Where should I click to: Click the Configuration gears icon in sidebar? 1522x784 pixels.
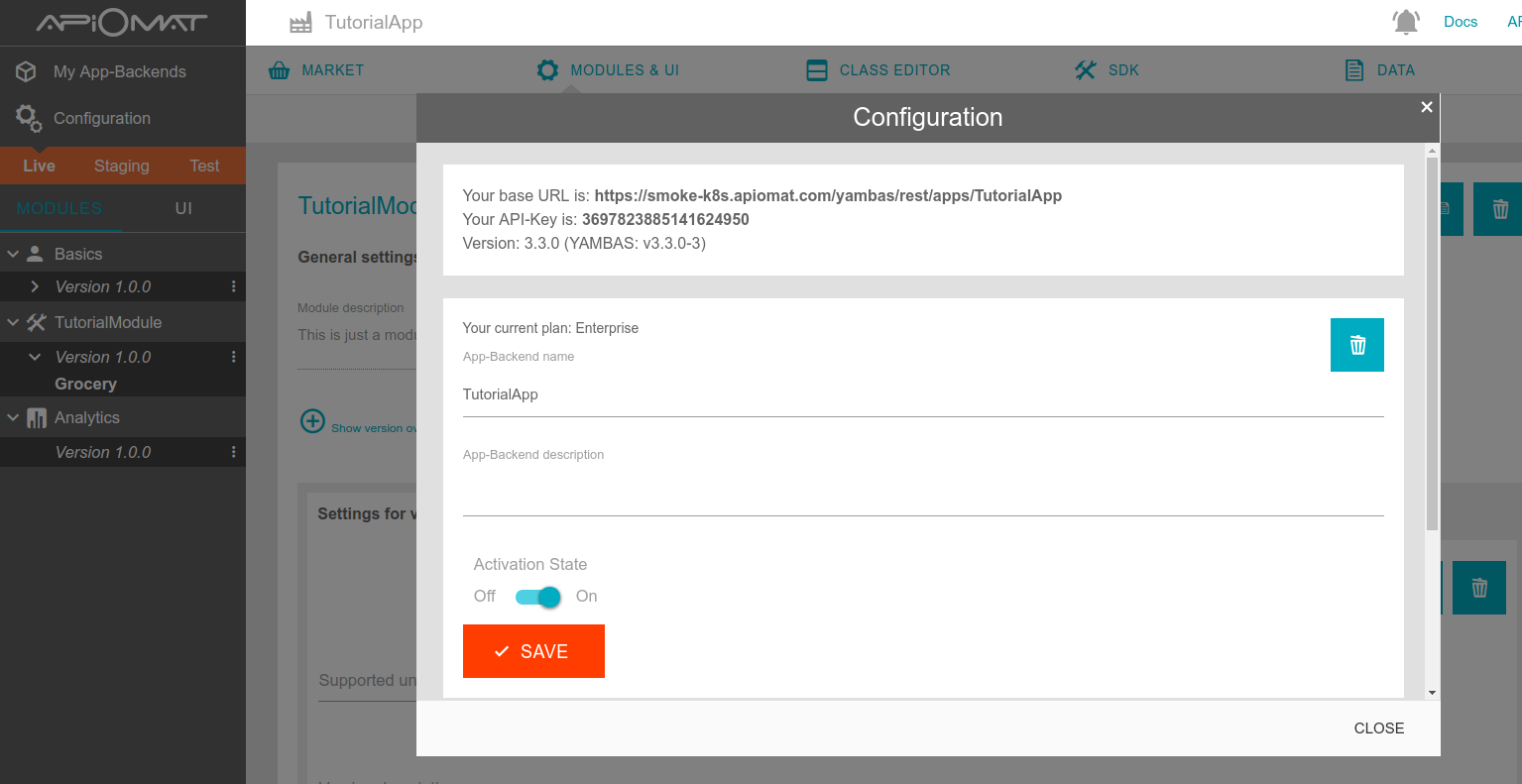click(29, 118)
